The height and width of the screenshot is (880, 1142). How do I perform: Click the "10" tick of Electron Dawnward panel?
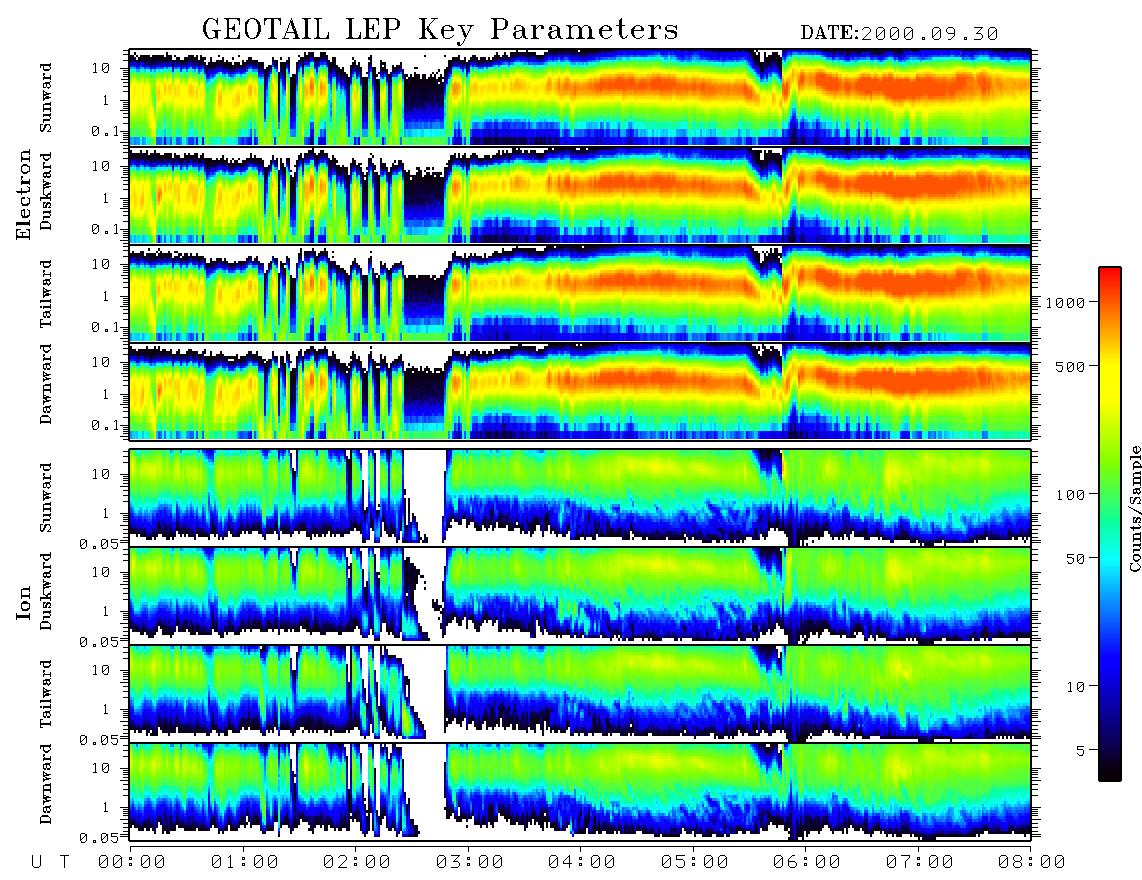pos(101,363)
